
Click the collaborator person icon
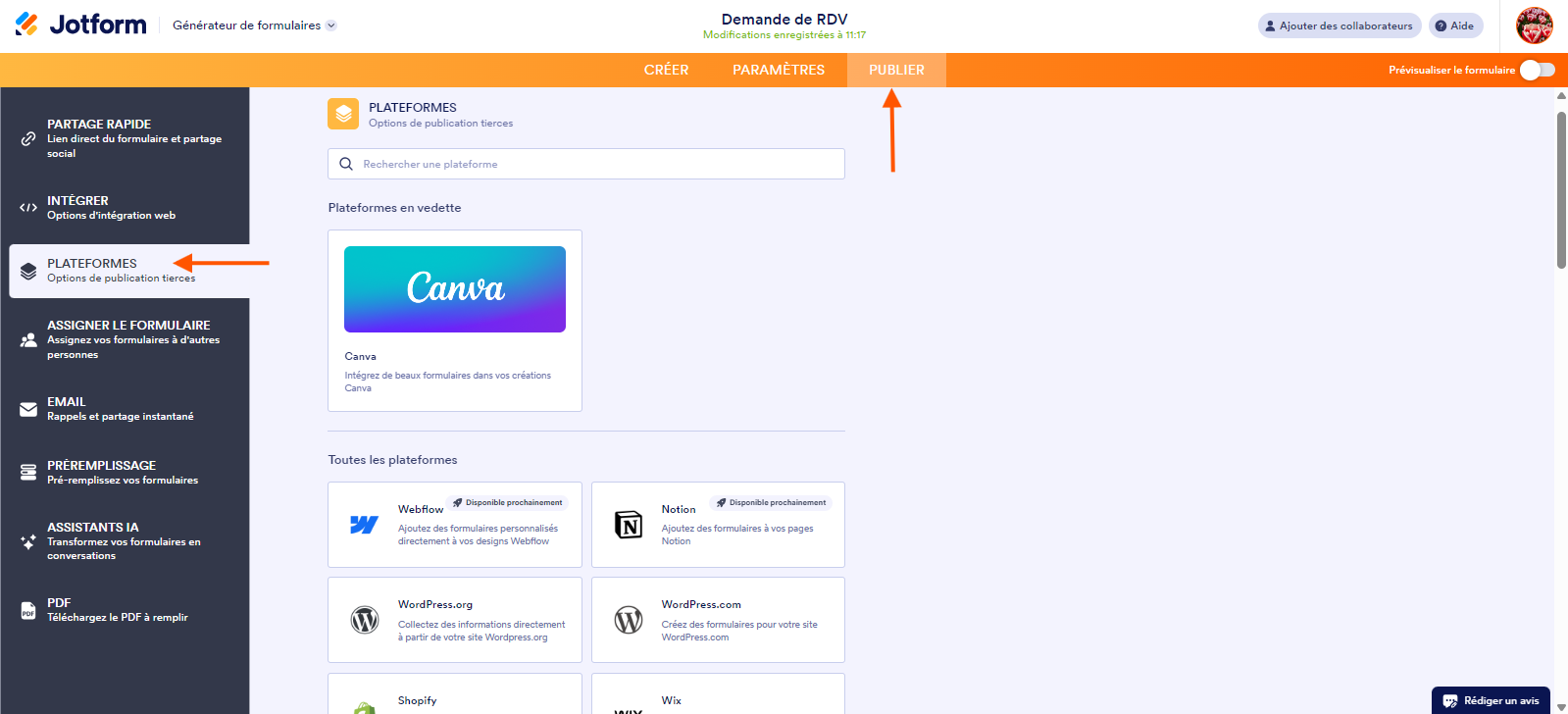[1271, 25]
